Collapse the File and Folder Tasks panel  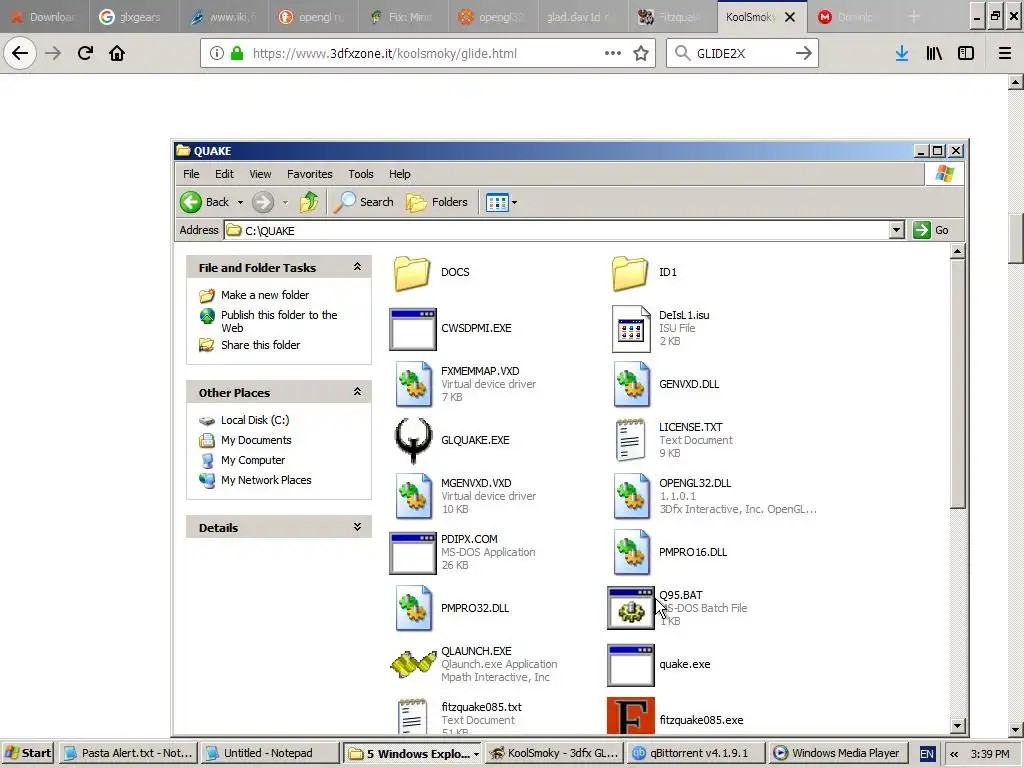[x=357, y=266]
